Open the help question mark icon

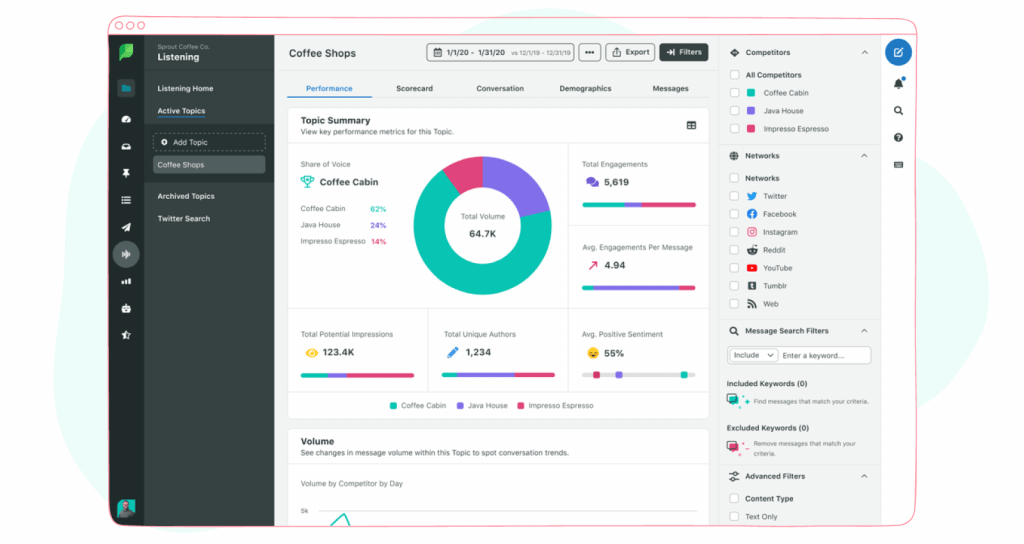(x=899, y=138)
